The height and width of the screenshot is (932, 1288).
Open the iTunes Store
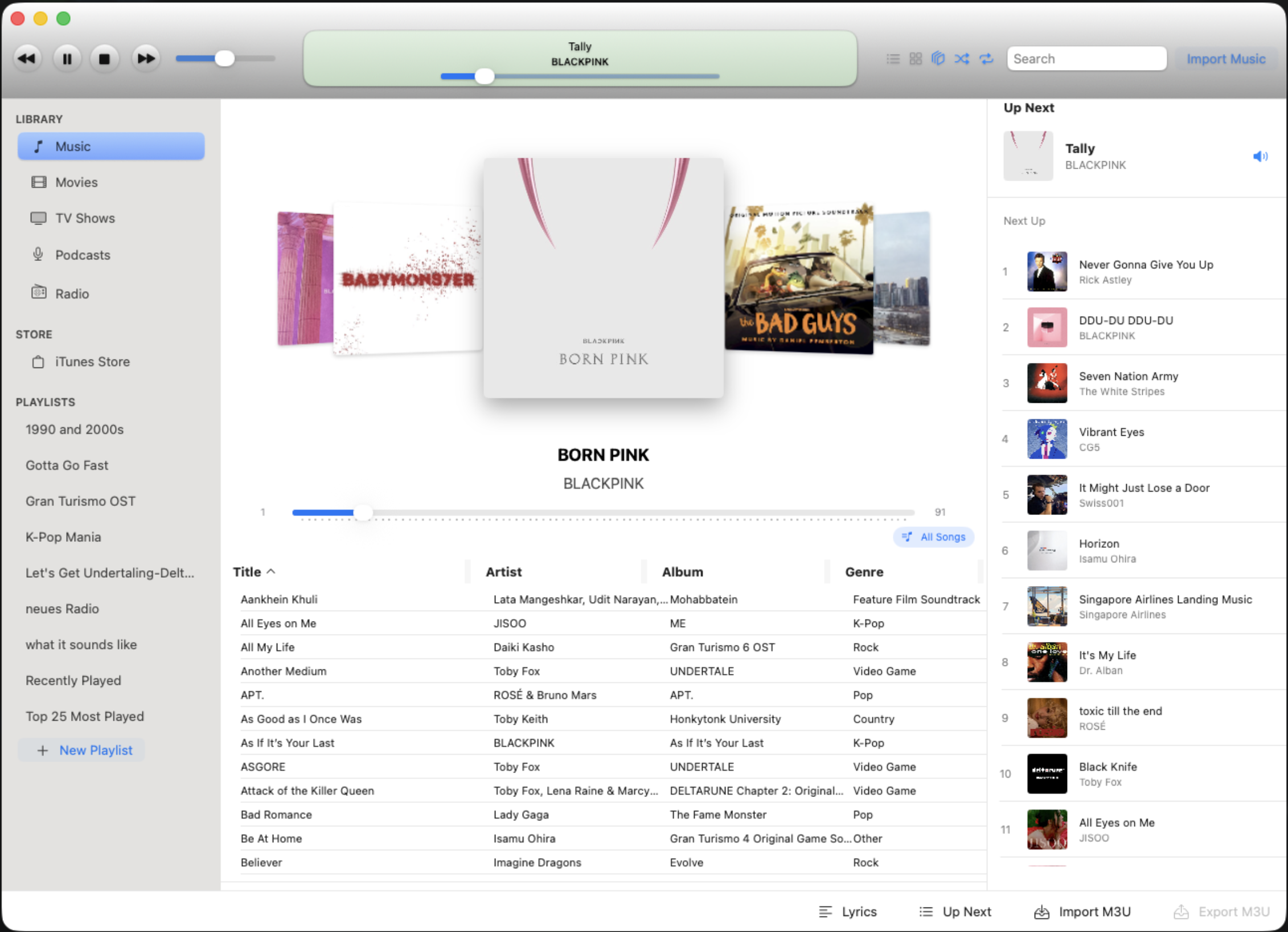click(92, 361)
